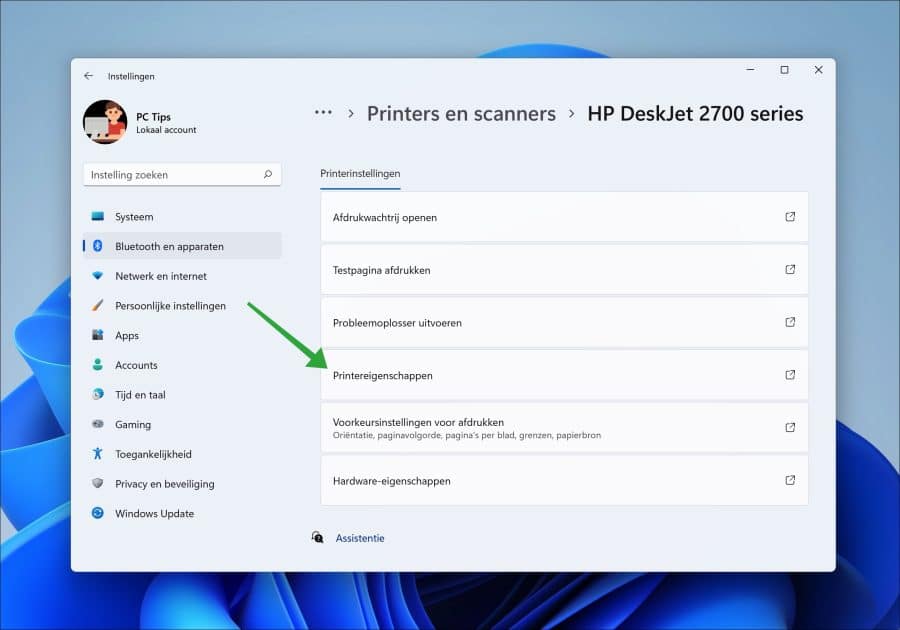Run Probleemoplosser uitvoeren
This screenshot has width=900, height=630.
(x=564, y=322)
